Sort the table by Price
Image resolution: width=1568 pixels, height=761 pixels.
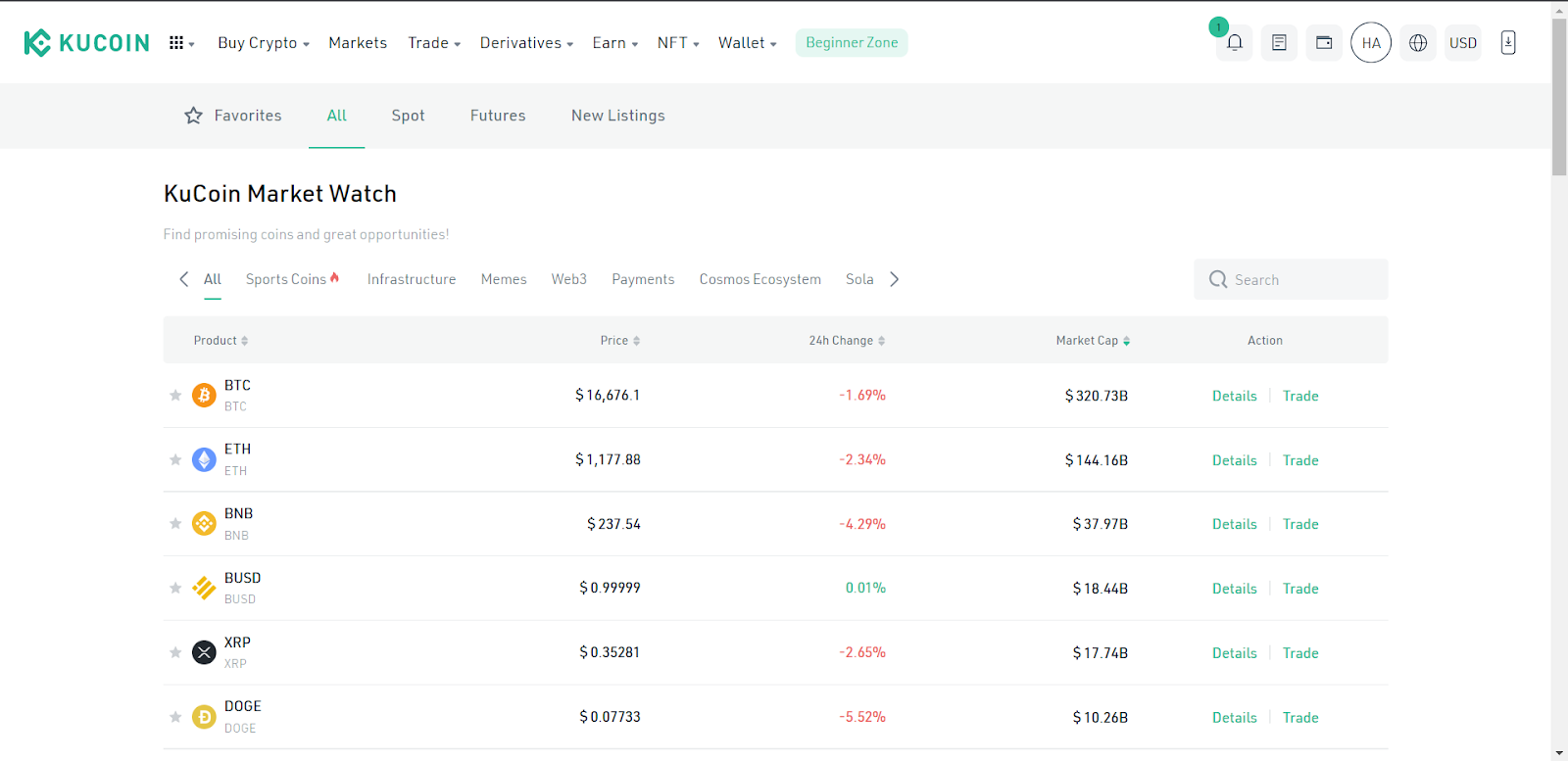620,341
